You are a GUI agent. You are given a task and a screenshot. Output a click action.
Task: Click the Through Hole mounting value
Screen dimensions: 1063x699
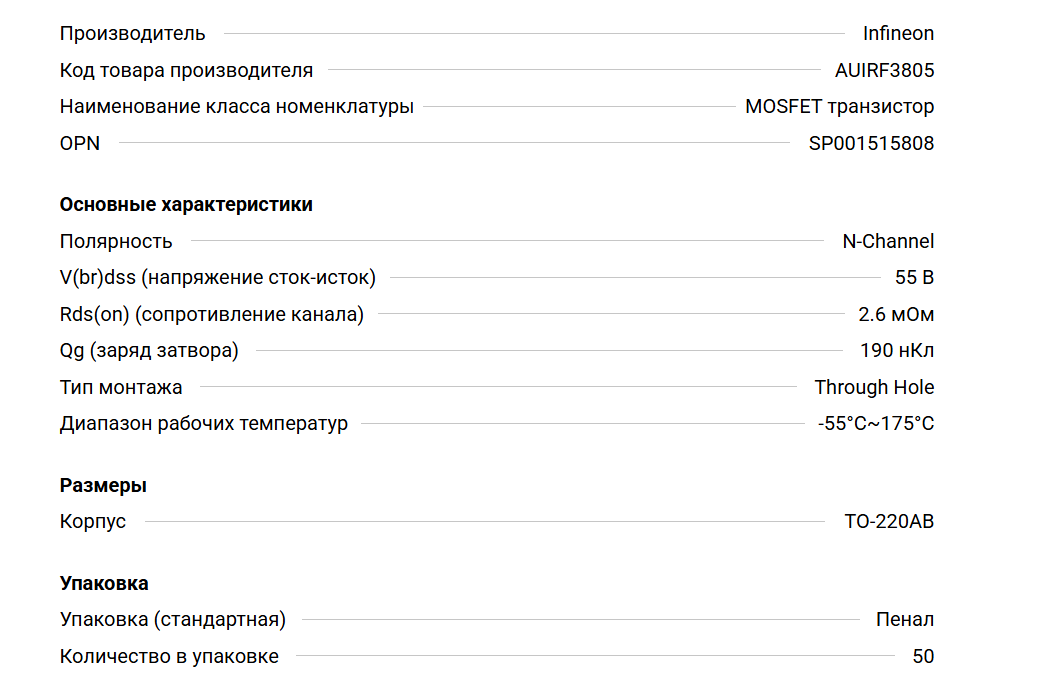[x=874, y=387]
